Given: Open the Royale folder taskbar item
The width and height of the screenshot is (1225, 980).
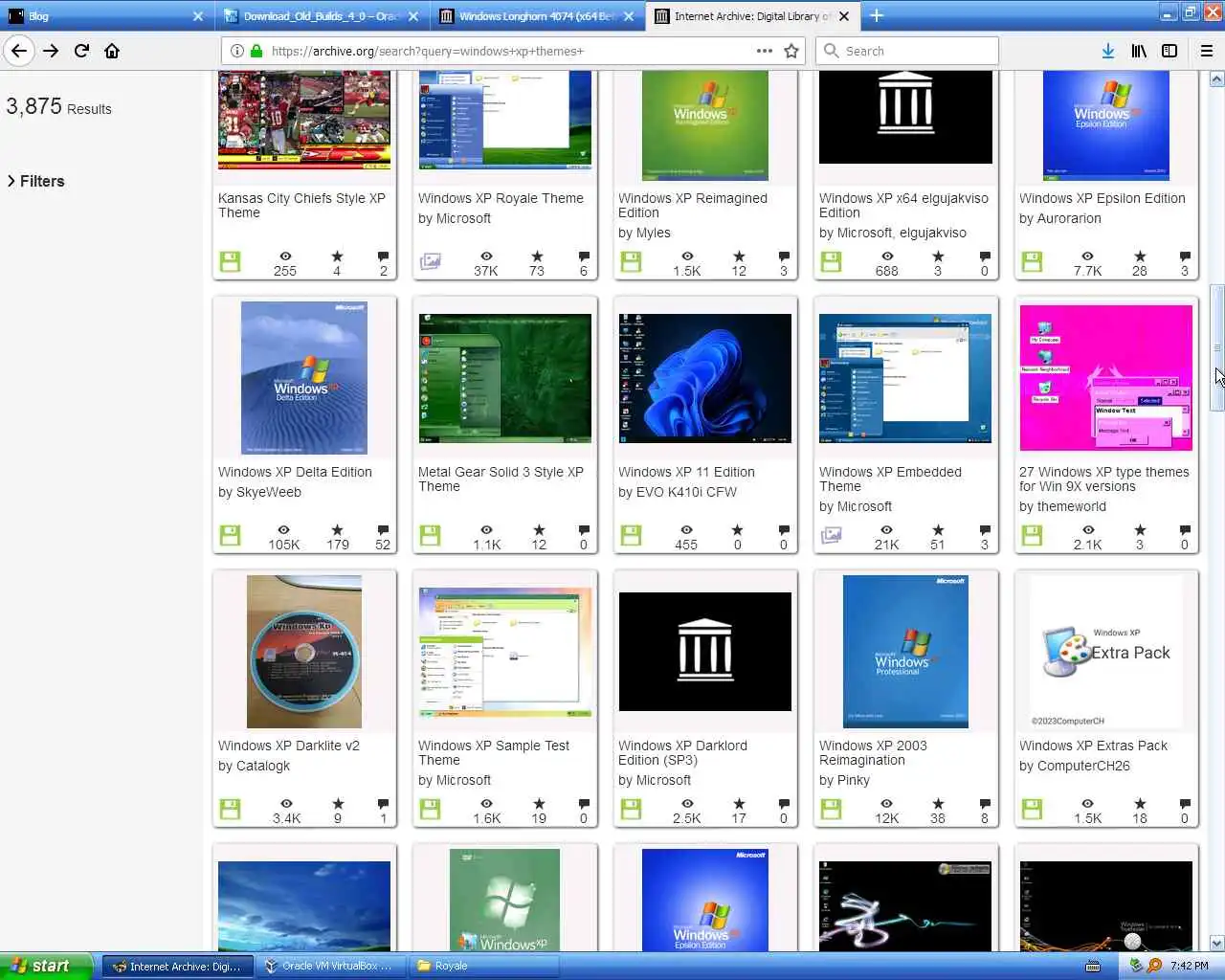Looking at the screenshot, I should (x=483, y=966).
